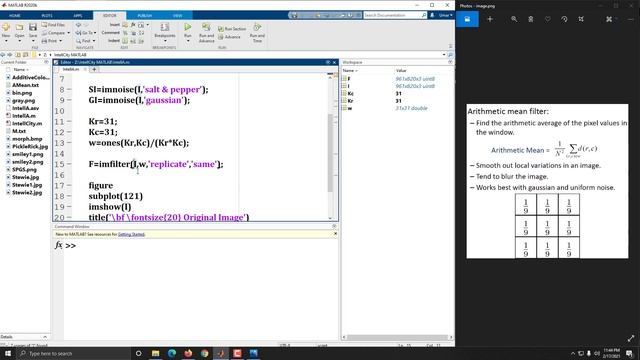Image resolution: width=640 pixels, height=360 pixels.
Task: Open the Umar user account dropdown
Action: pos(445,15)
